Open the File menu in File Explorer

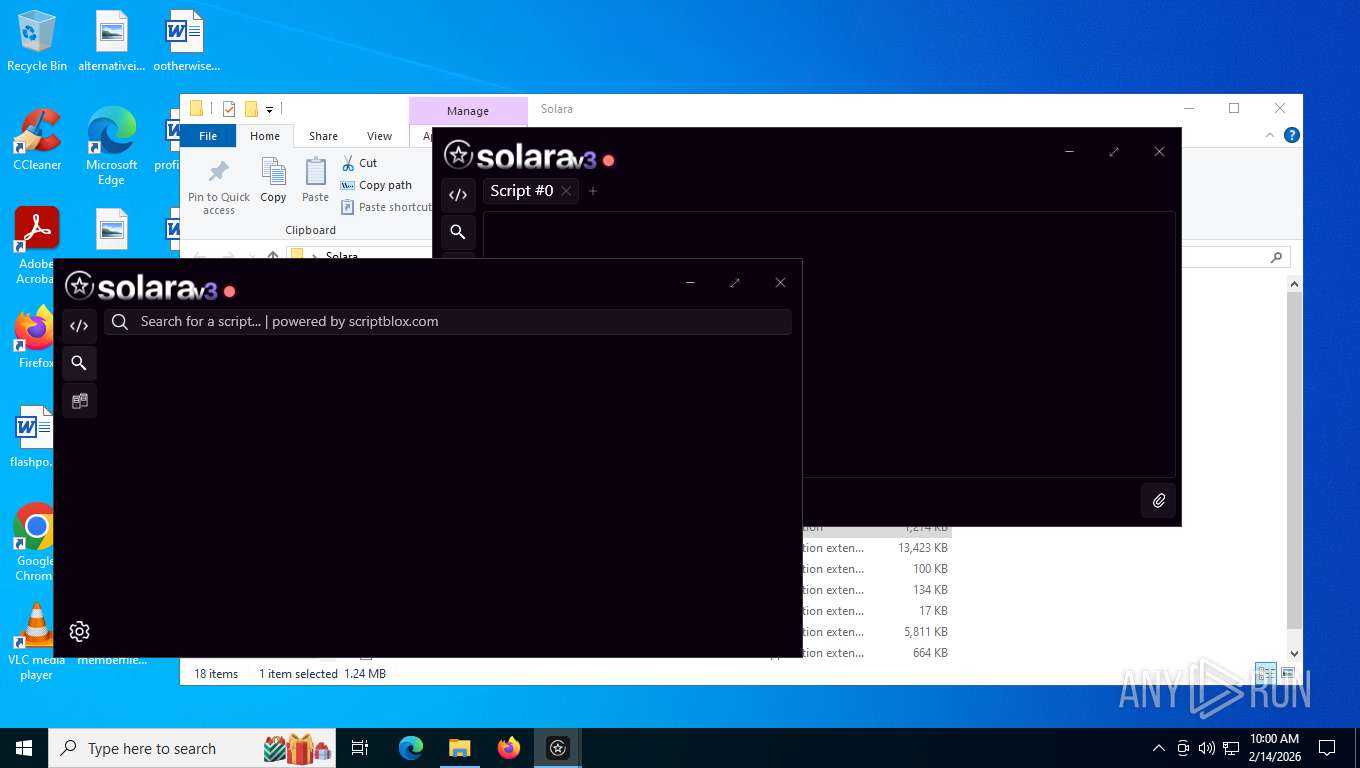point(208,136)
